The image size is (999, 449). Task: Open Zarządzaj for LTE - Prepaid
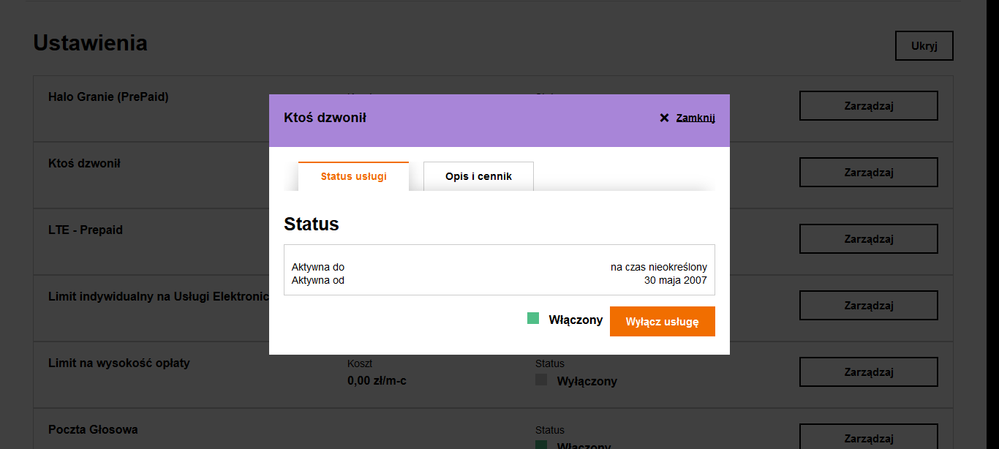click(868, 239)
